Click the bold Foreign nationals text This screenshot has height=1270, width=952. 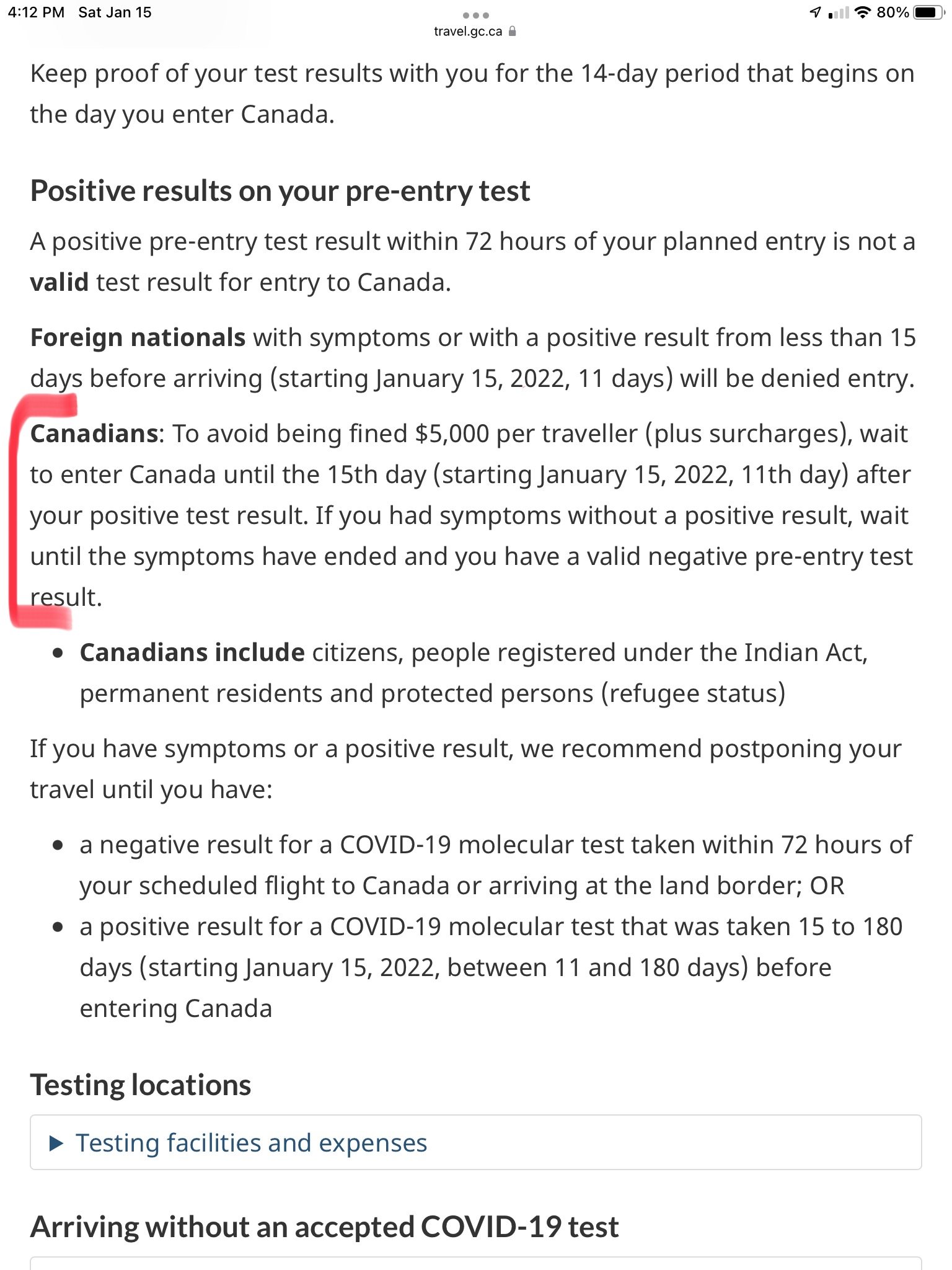[138, 337]
